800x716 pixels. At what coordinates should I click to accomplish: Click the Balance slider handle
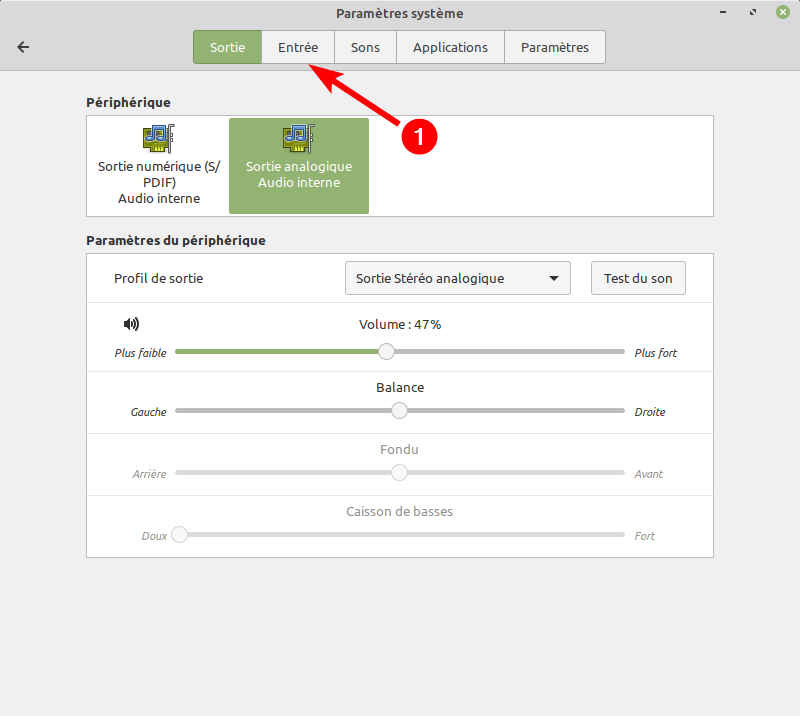(399, 410)
